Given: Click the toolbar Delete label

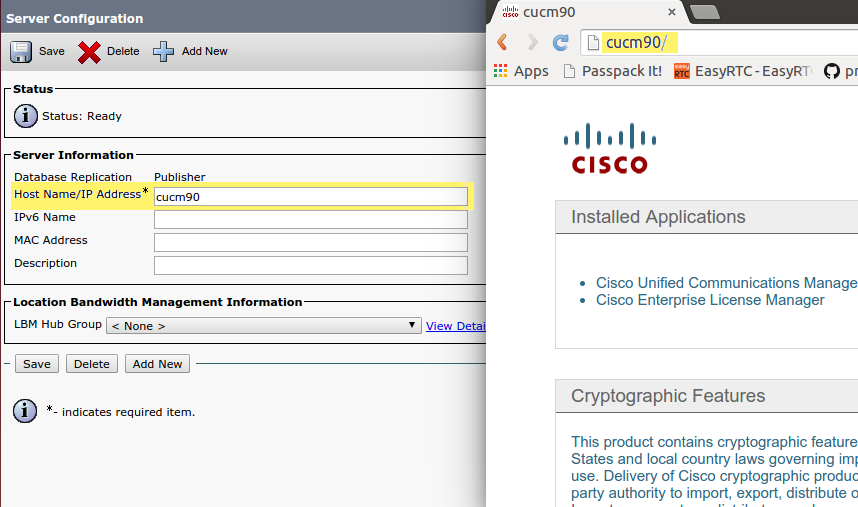Looking at the screenshot, I should coord(123,51).
